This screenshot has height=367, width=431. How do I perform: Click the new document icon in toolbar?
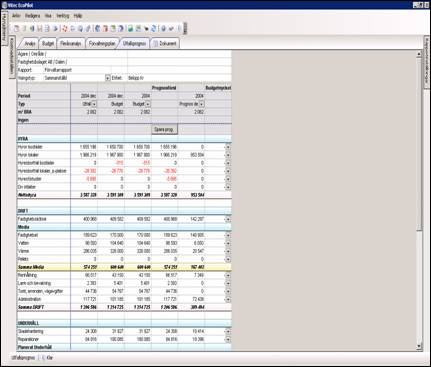click(x=16, y=29)
